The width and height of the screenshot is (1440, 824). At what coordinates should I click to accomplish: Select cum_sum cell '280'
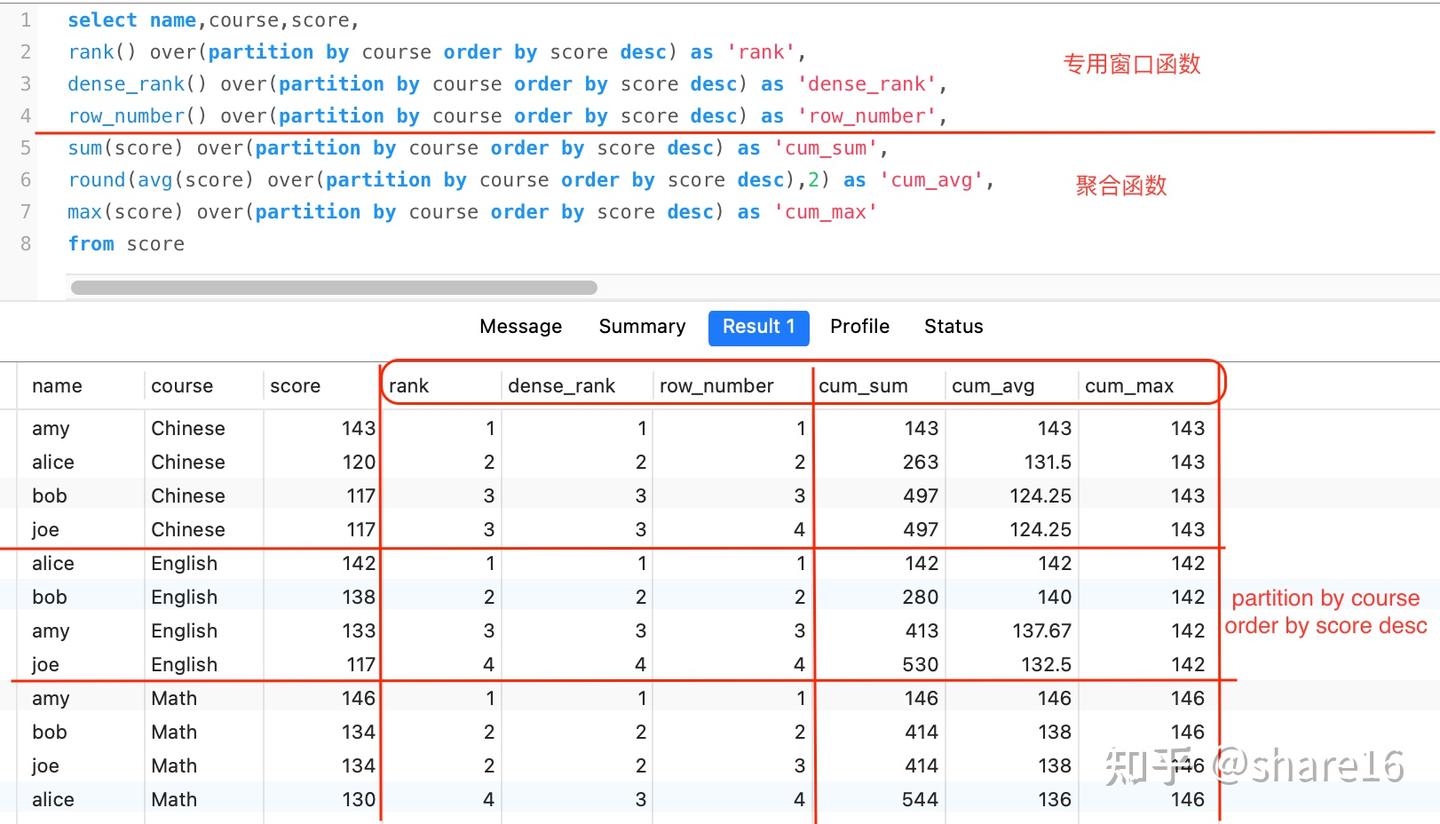coord(920,597)
